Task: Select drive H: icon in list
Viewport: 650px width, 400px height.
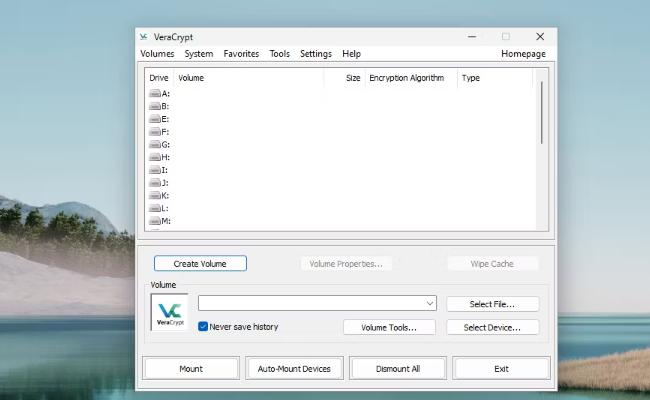Action: tap(155, 158)
